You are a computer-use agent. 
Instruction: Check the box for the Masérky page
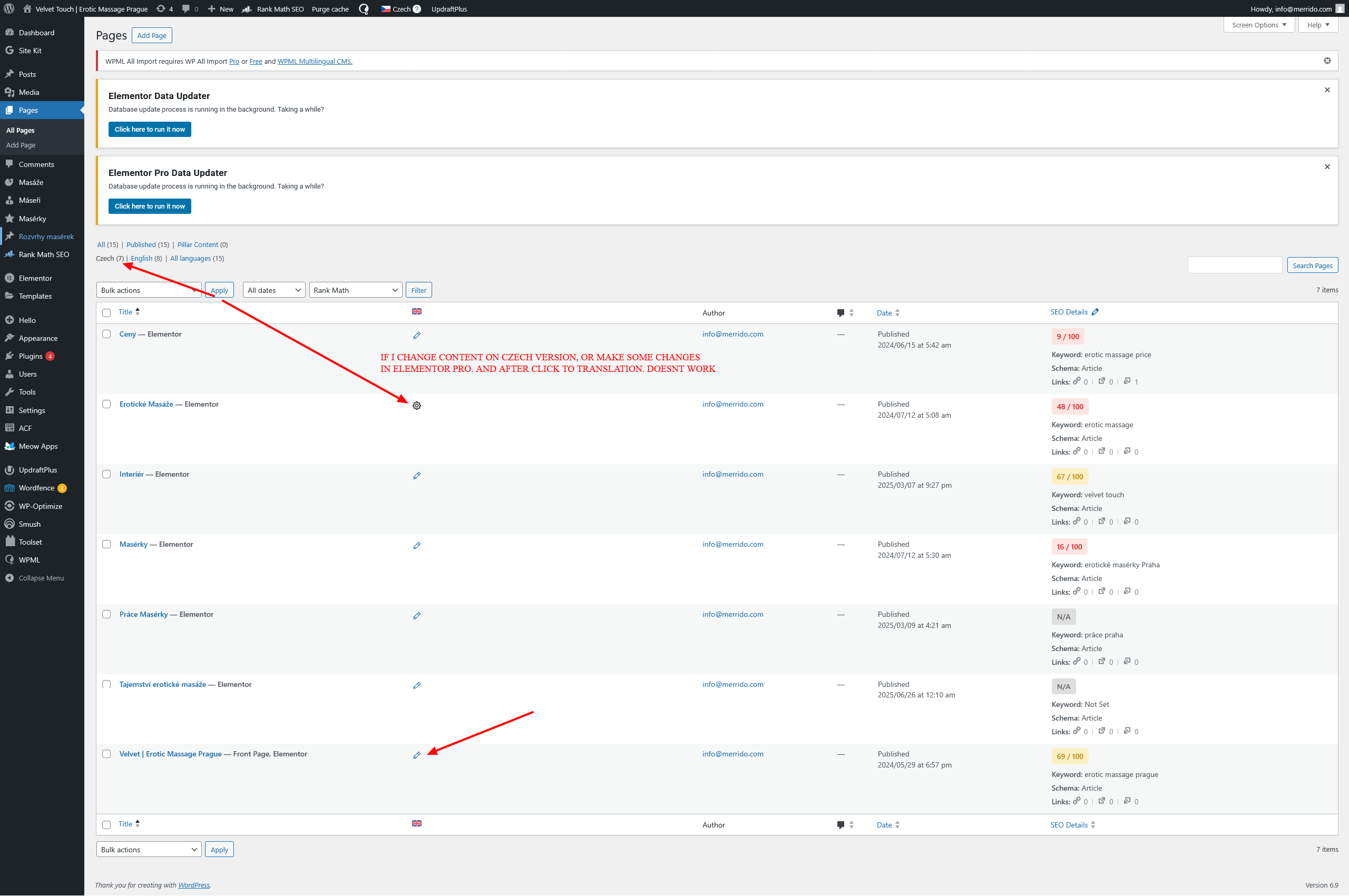click(106, 544)
